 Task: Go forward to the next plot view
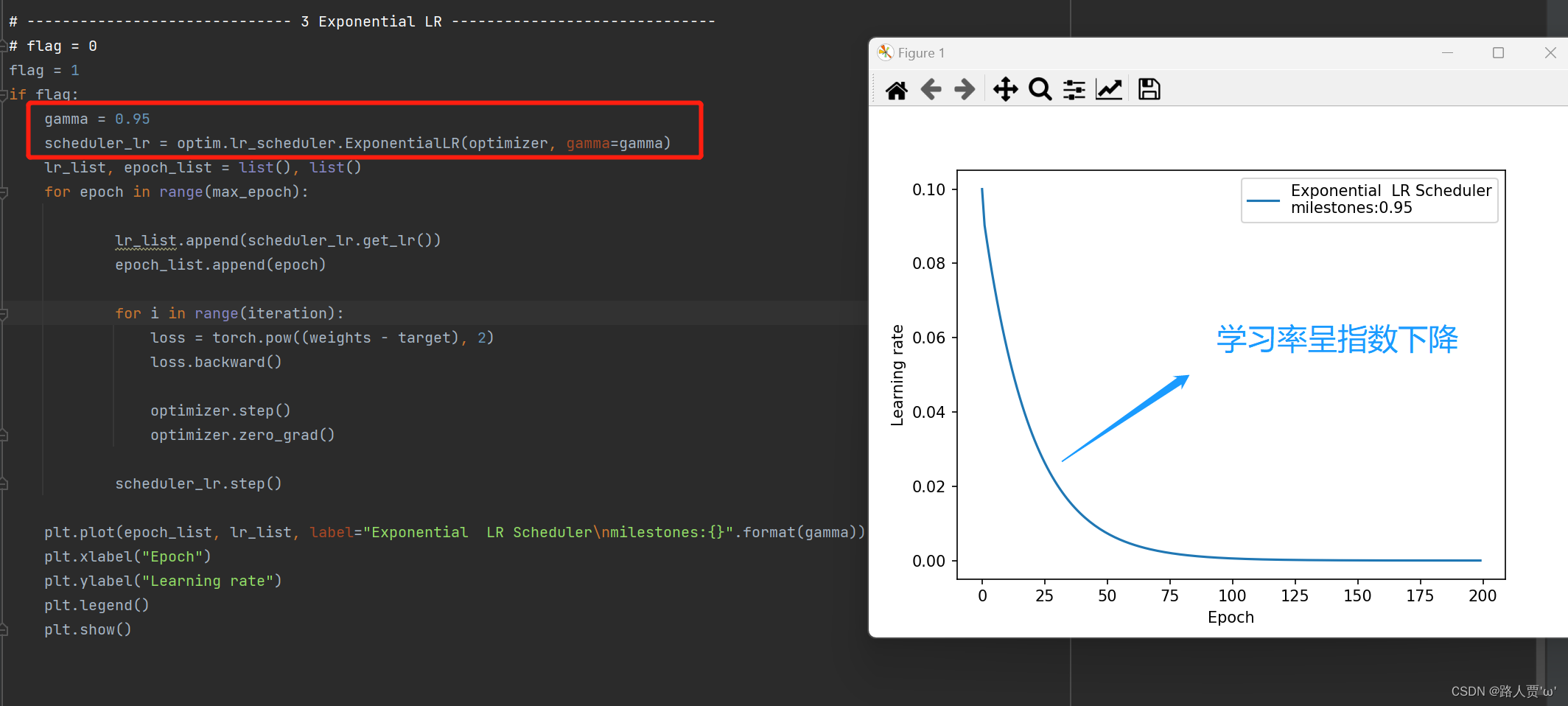coord(965,90)
